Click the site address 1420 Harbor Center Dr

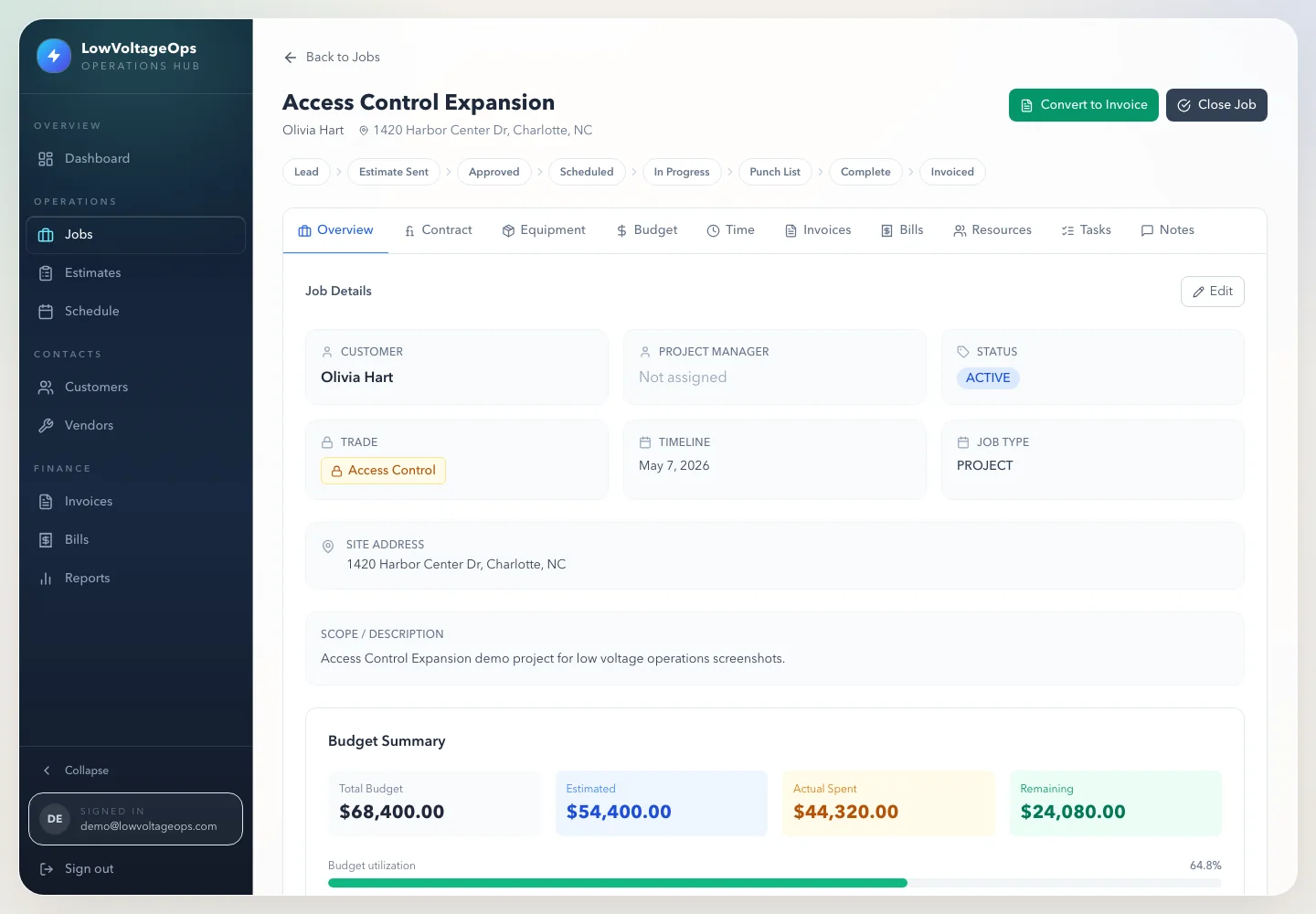[x=456, y=565]
